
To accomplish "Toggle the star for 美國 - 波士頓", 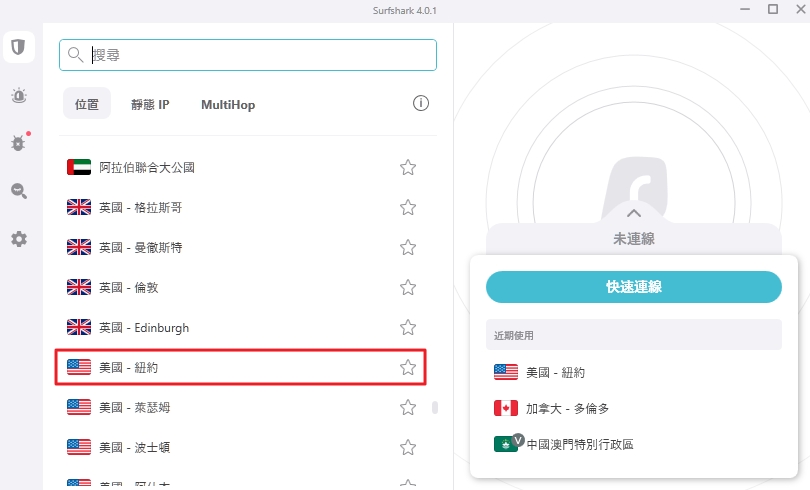I will pyautogui.click(x=408, y=447).
